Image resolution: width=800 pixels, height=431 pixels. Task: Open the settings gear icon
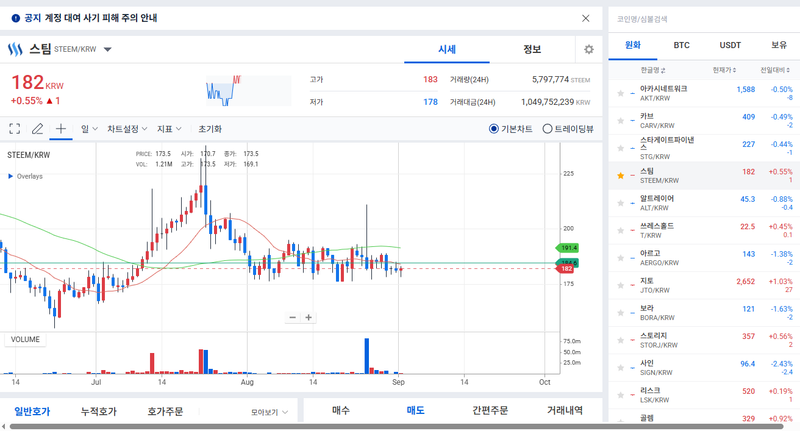pos(589,49)
